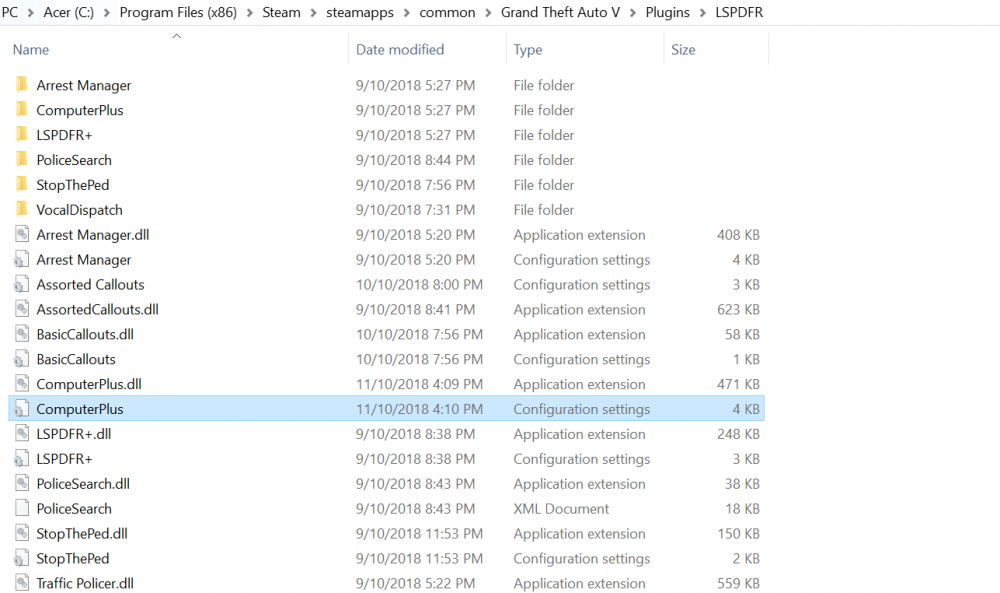Open the Arrest Manager folder icon

point(22,85)
